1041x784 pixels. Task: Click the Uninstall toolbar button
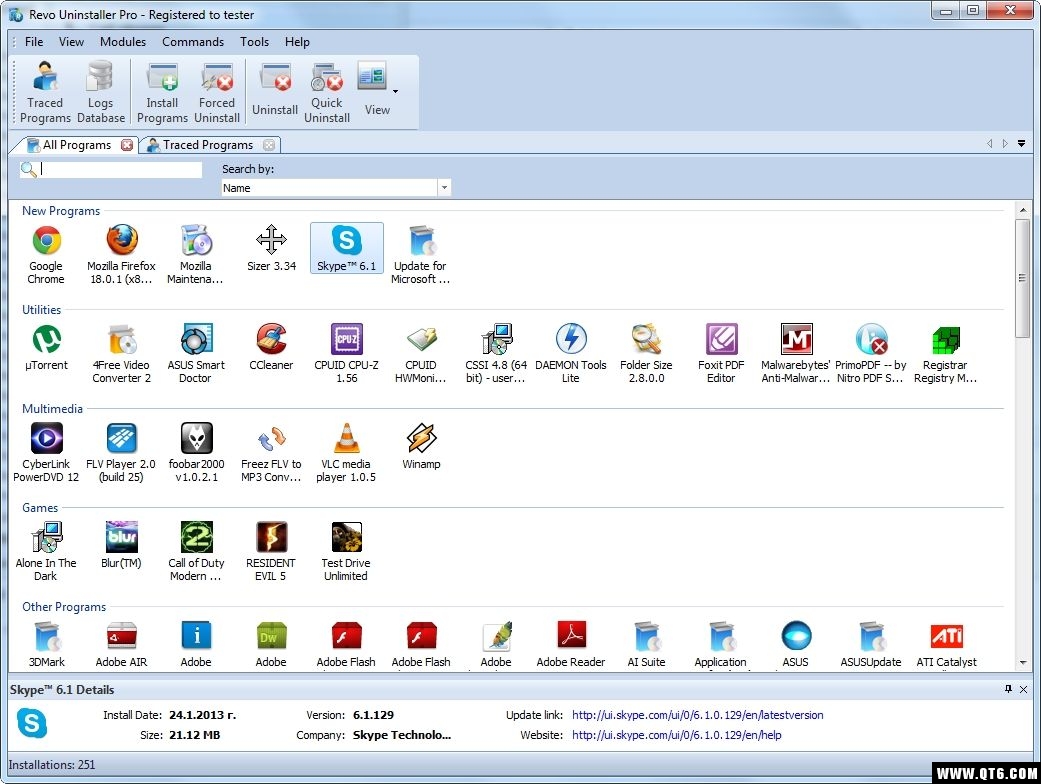tap(275, 92)
